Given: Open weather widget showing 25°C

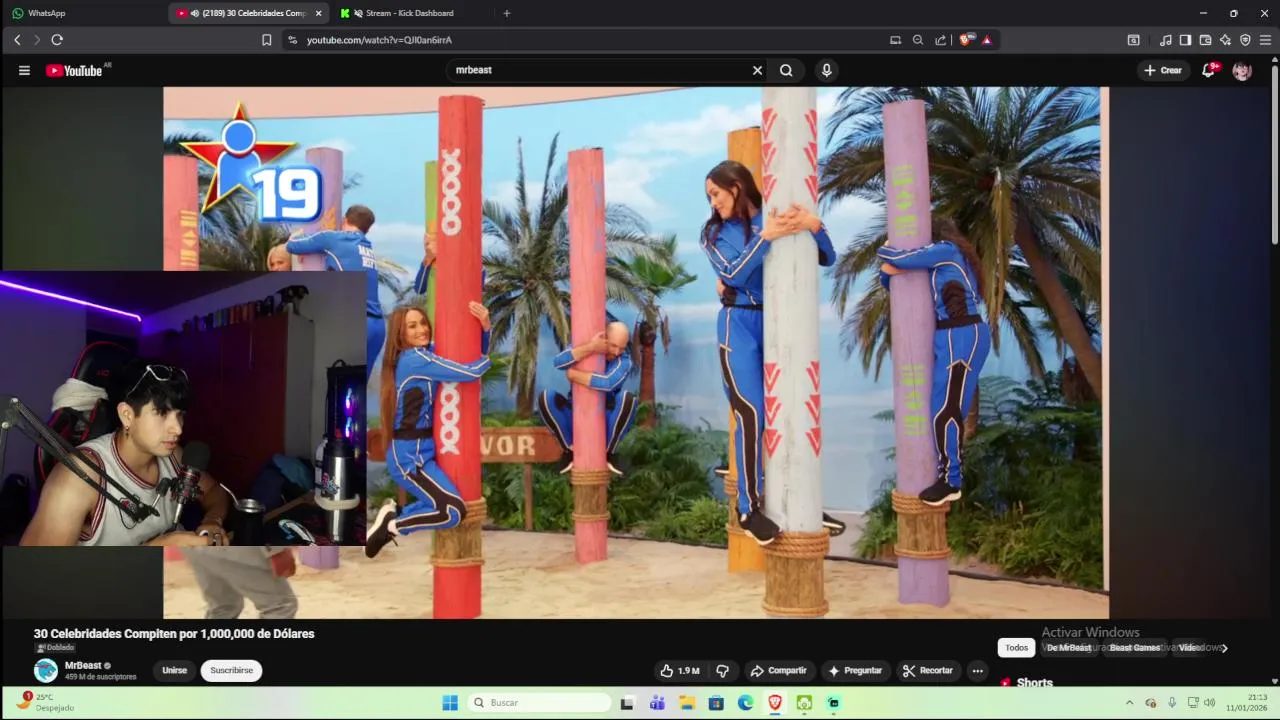Looking at the screenshot, I should (45, 702).
